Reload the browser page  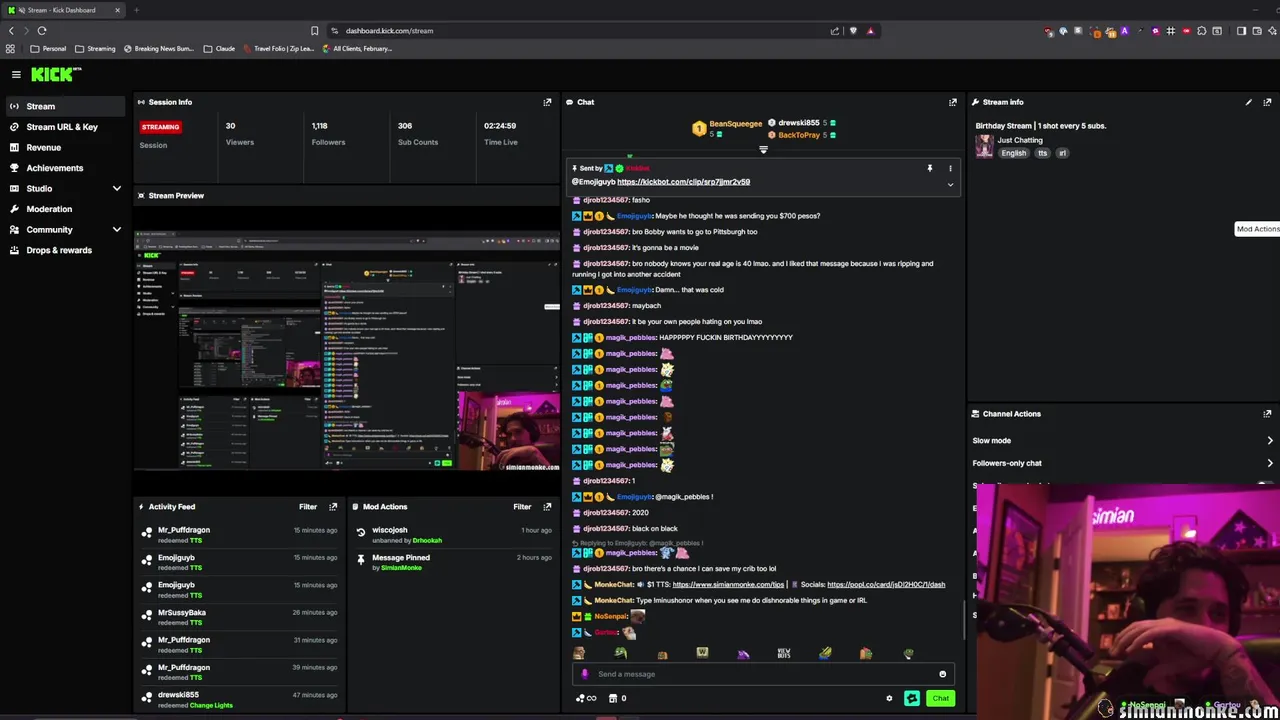[x=42, y=31]
